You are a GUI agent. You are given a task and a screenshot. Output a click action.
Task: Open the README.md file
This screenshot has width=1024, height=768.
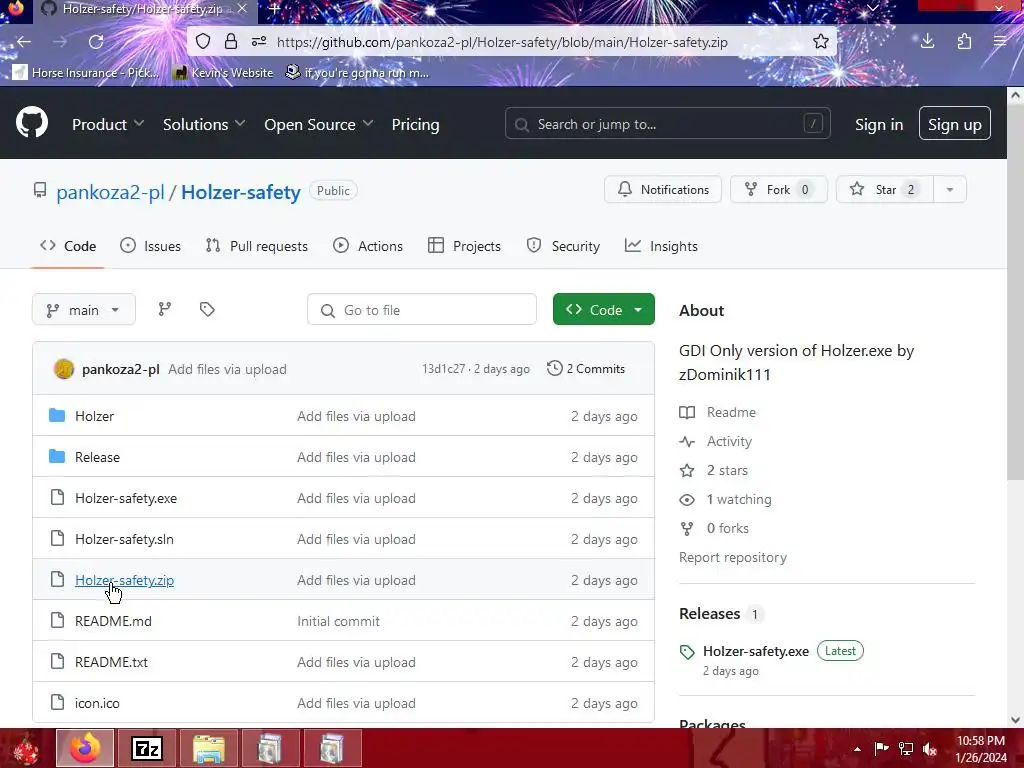pos(113,621)
